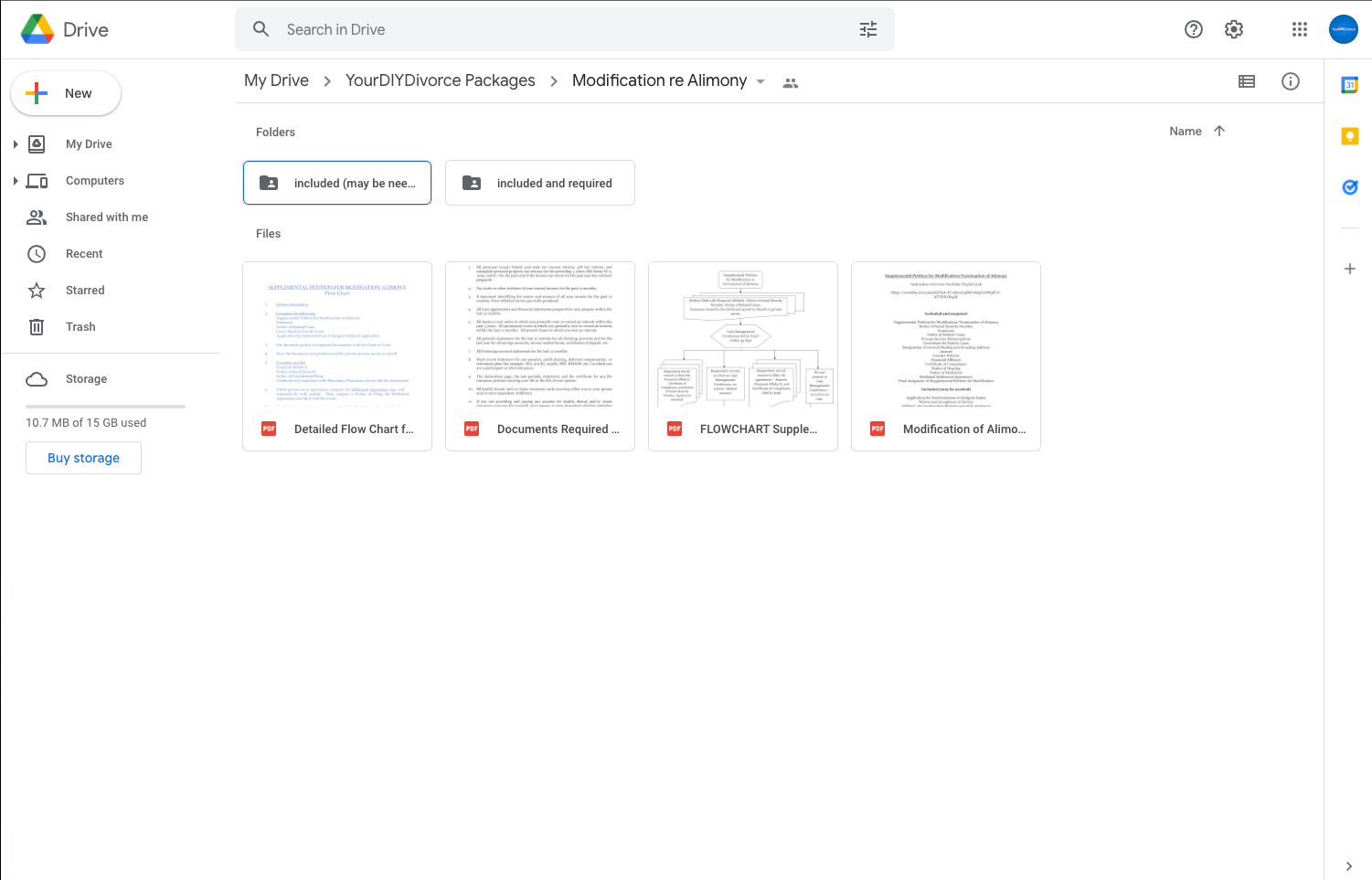This screenshot has width=1372, height=880.
Task: Open Google Keep side panel
Action: pyautogui.click(x=1350, y=136)
